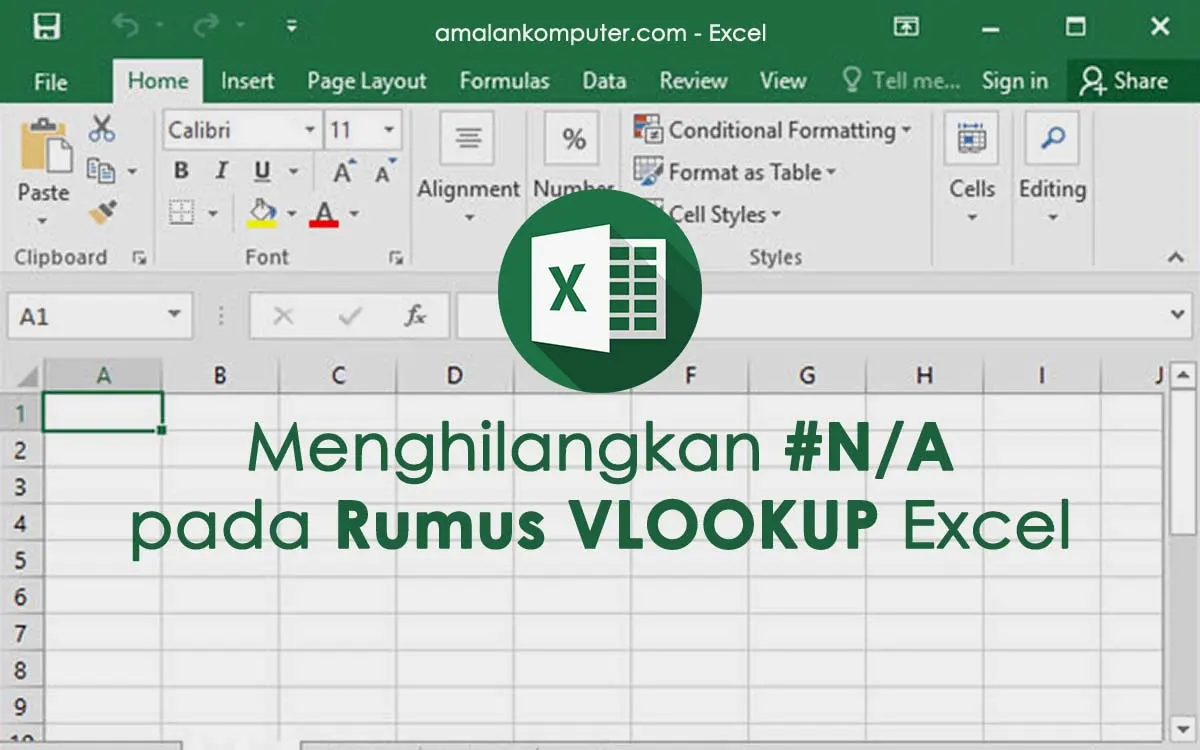The height and width of the screenshot is (750, 1200).
Task: Open the File tab
Action: point(51,82)
